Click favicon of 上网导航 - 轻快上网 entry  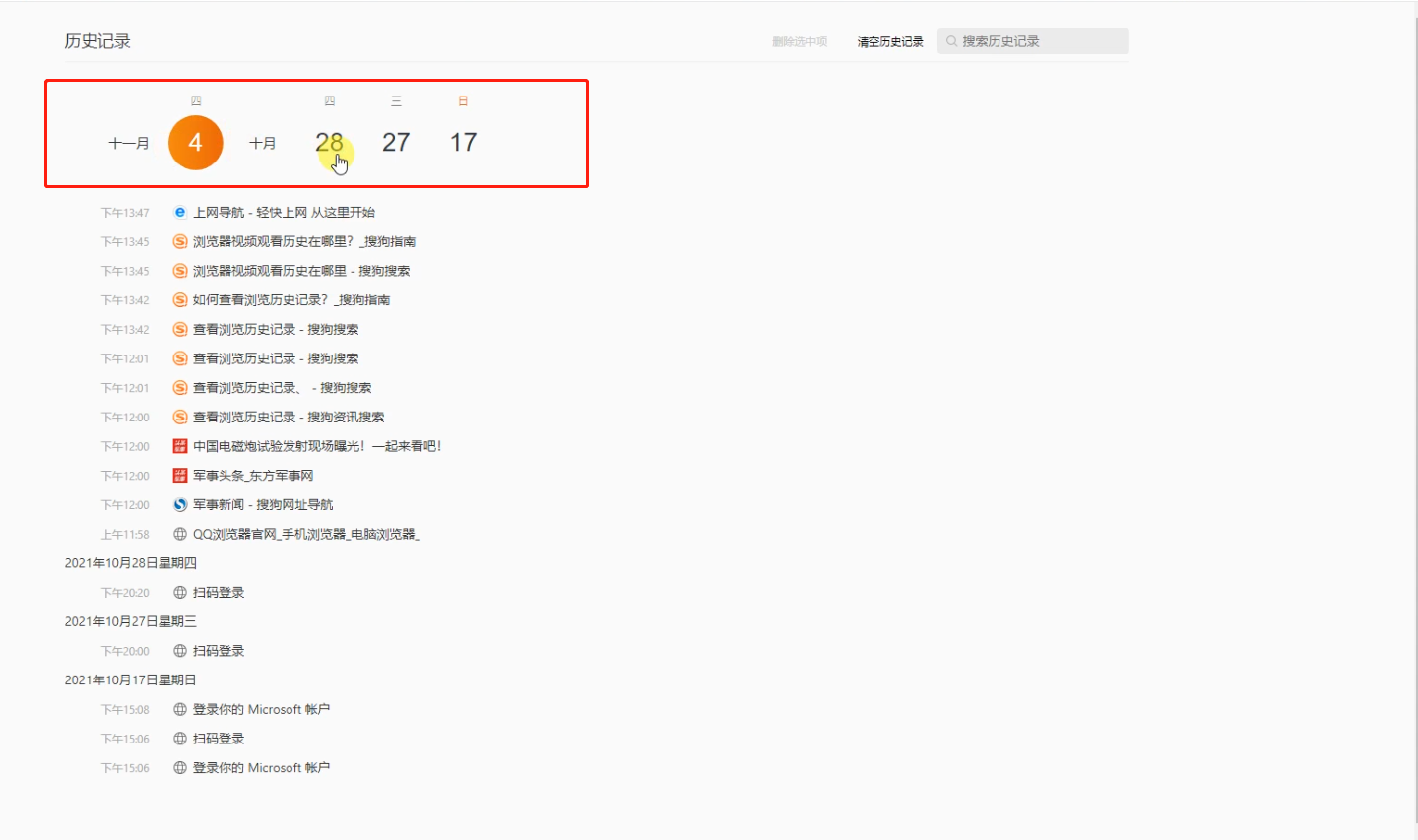[180, 212]
